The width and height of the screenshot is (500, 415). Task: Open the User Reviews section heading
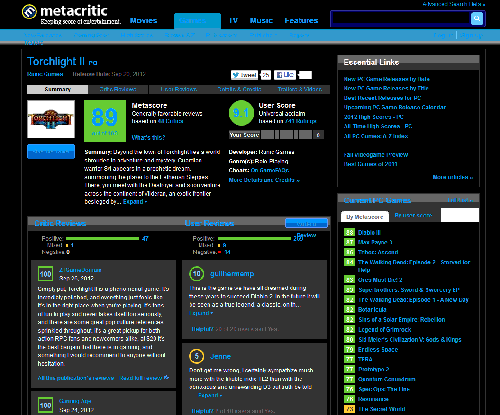click(x=209, y=223)
